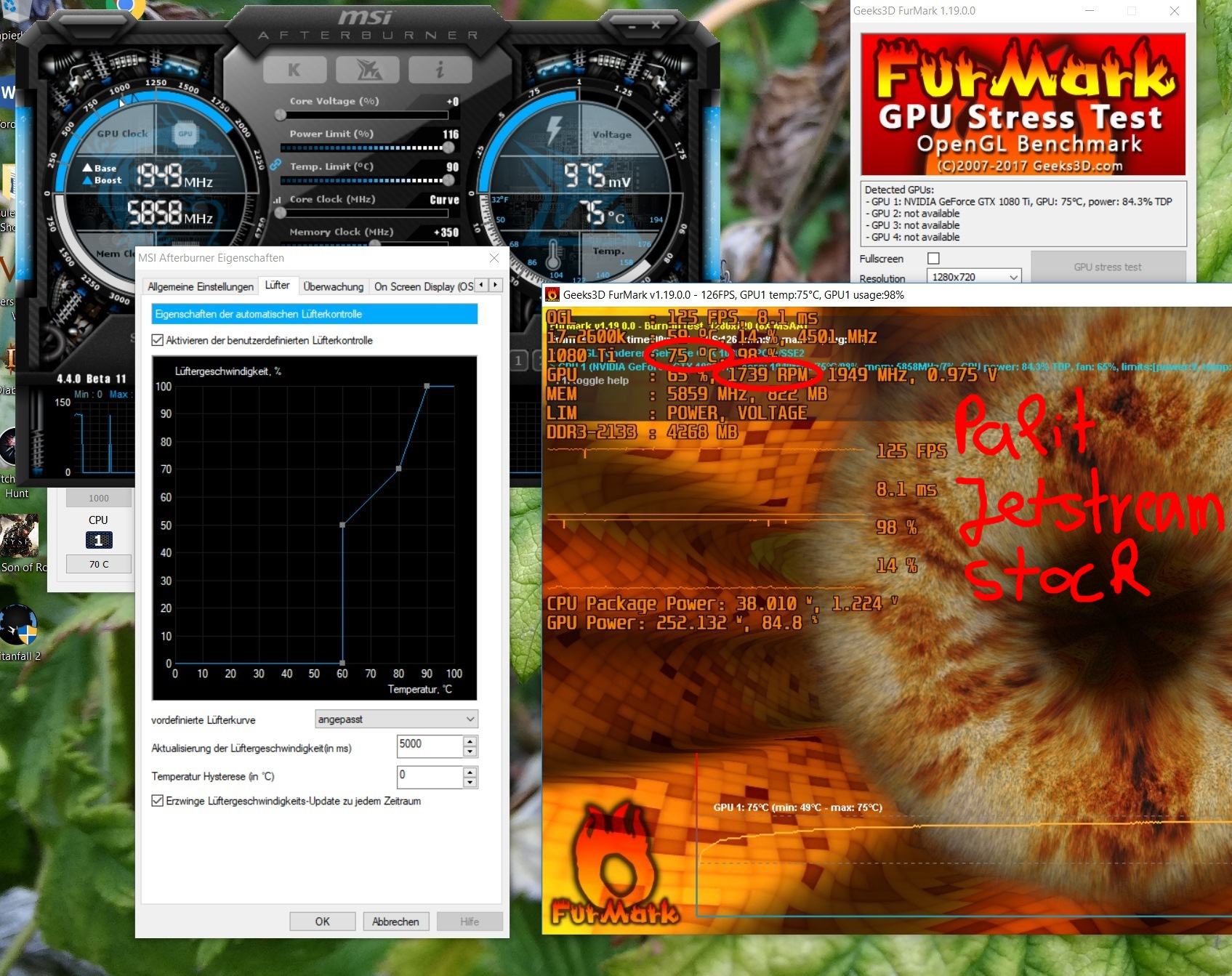Viewport: 1232px width, 976px height.
Task: Click the Temp. Limit slider handle
Action: click(x=448, y=180)
